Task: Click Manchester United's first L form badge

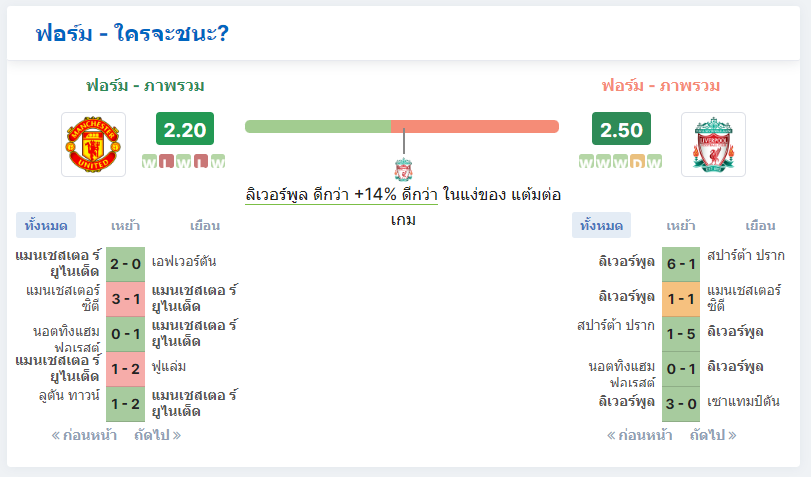Action: pos(167,162)
